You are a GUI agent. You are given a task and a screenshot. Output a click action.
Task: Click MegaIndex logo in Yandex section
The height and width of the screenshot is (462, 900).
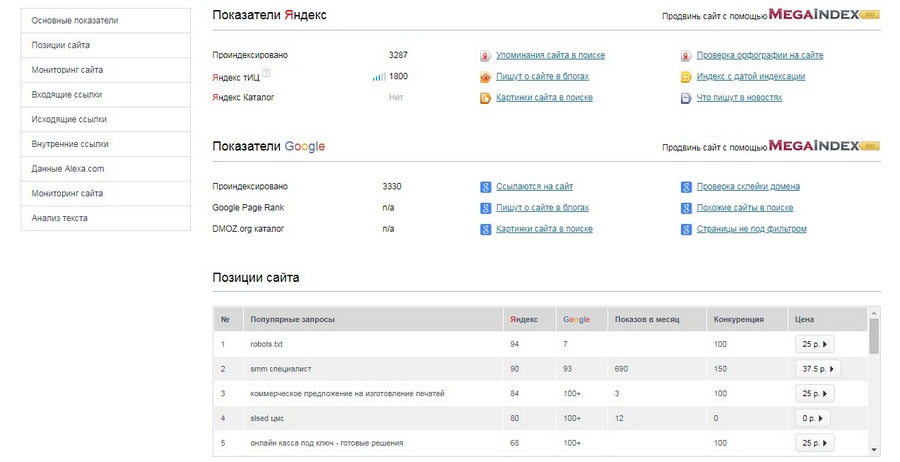pos(824,14)
